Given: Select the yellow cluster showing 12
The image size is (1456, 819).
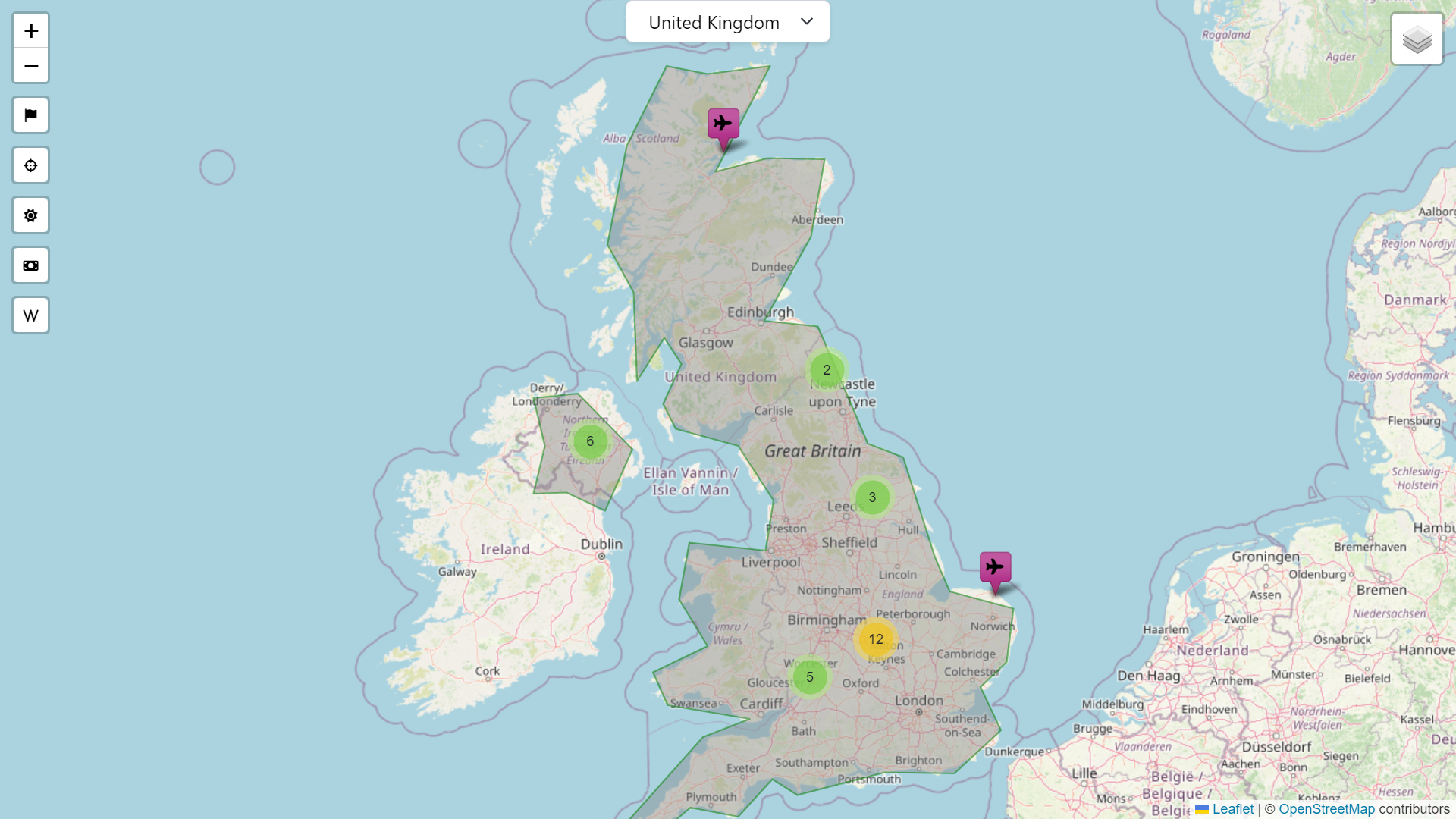Looking at the screenshot, I should point(876,638).
